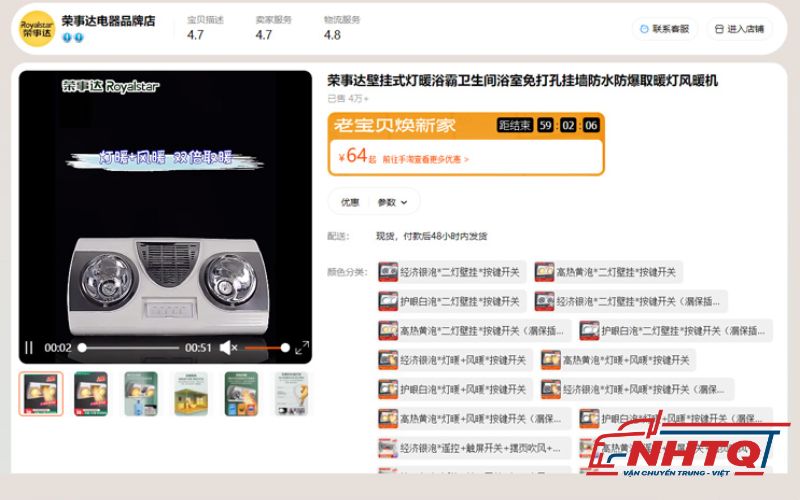Select 护眼白泡*二灯壁挂*按键开关 without leakage plug
The width and height of the screenshot is (800, 500).
pos(452,302)
